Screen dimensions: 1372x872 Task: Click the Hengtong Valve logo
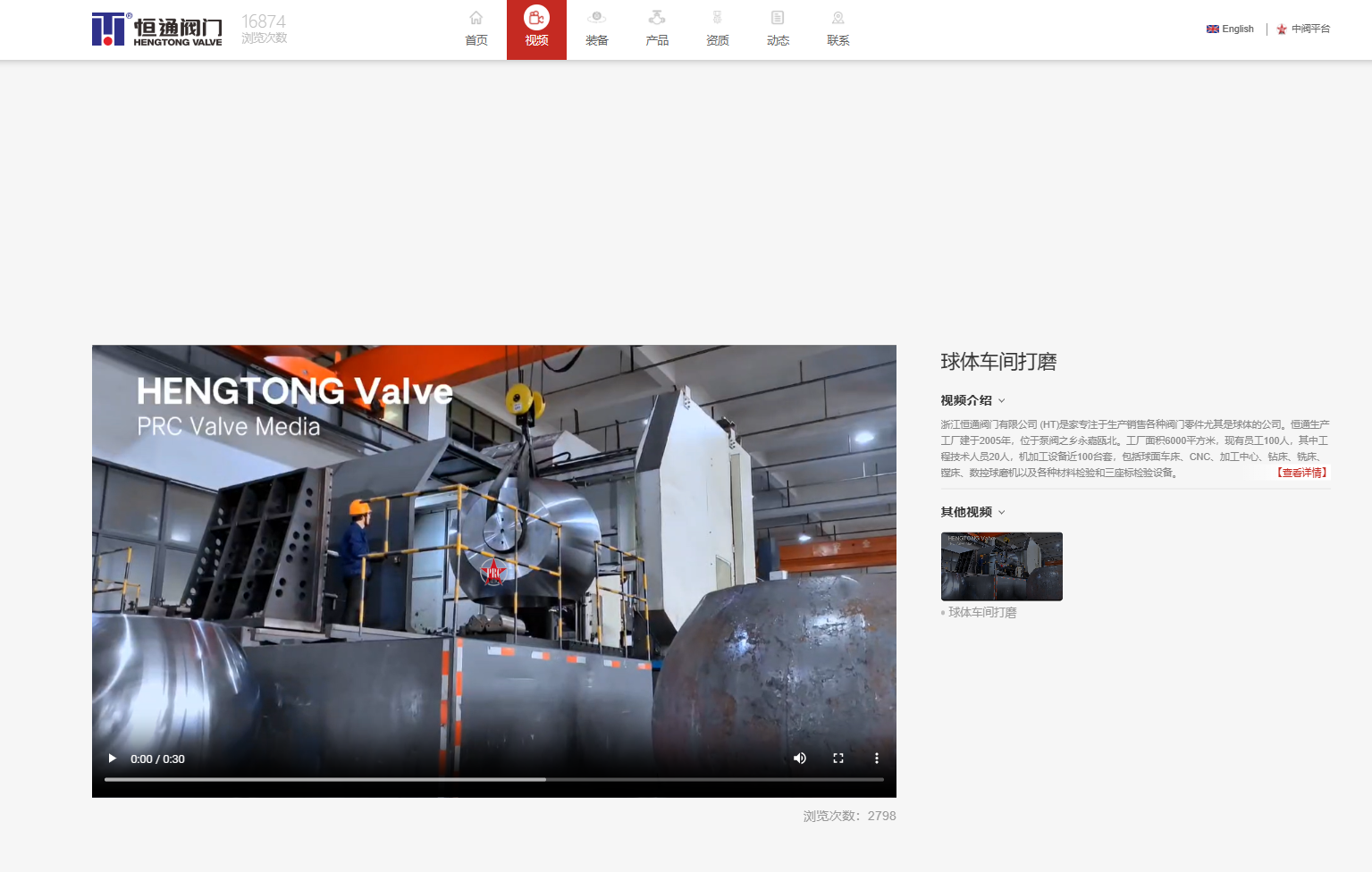tap(157, 29)
